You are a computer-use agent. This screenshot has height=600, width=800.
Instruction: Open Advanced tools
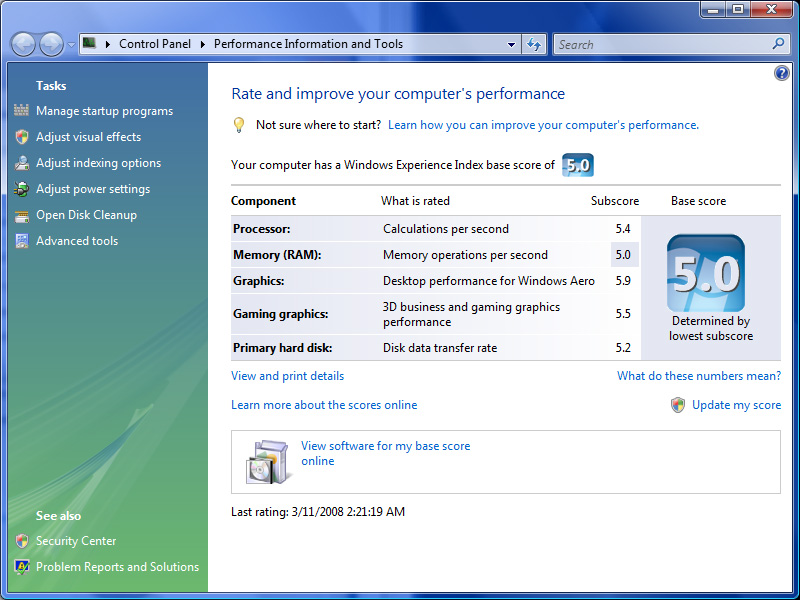[x=77, y=241]
